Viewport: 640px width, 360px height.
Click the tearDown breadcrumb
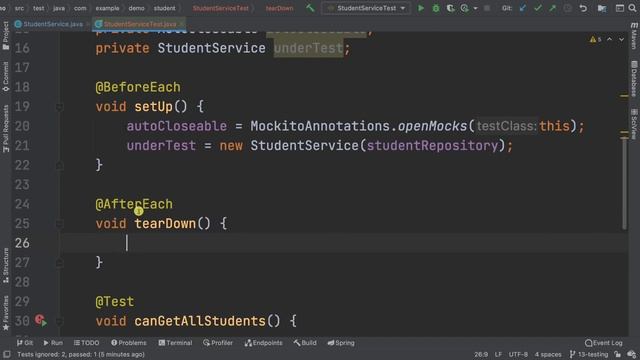pyautogui.click(x=279, y=8)
